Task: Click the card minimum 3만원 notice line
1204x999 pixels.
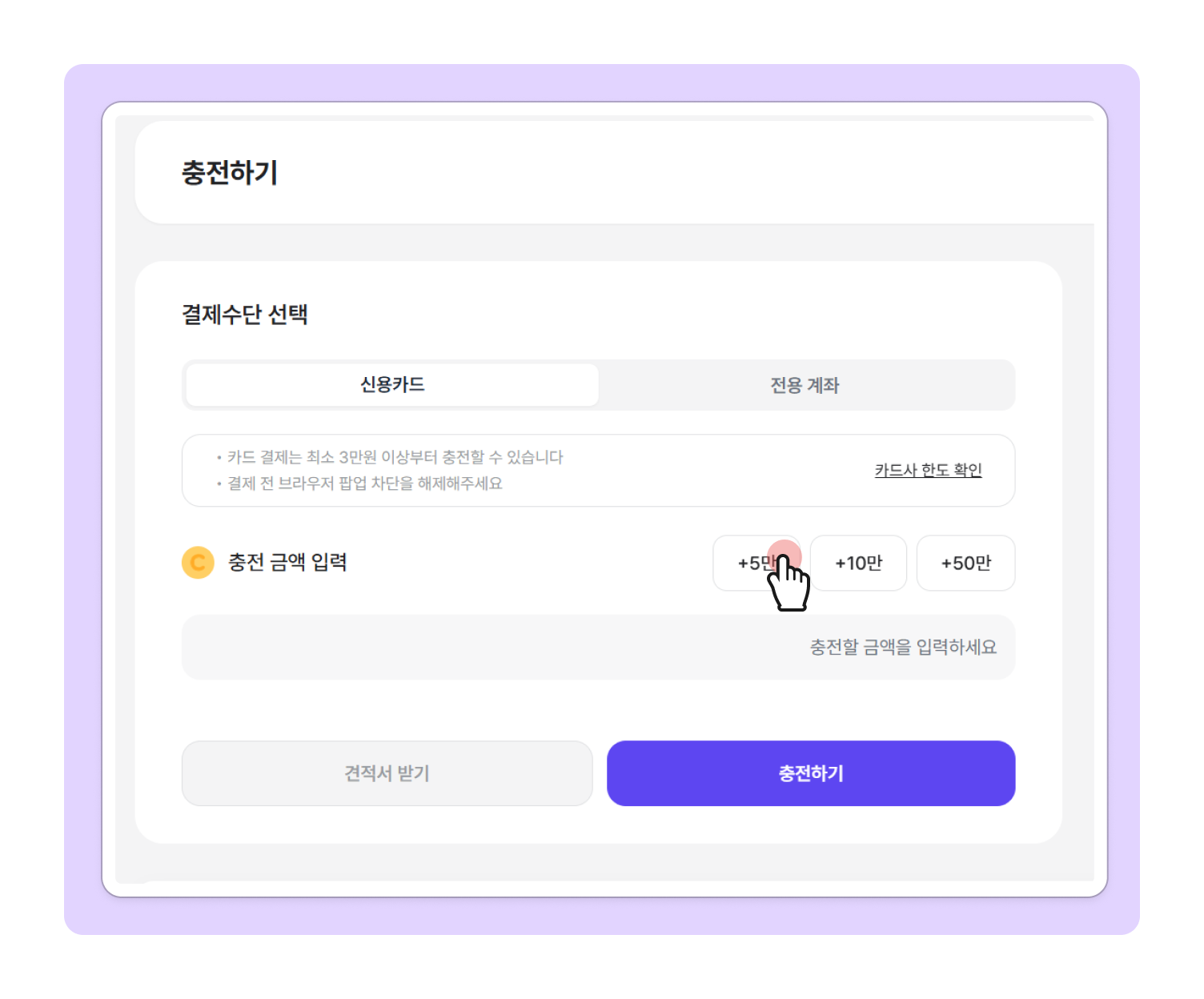Action: pos(395,457)
